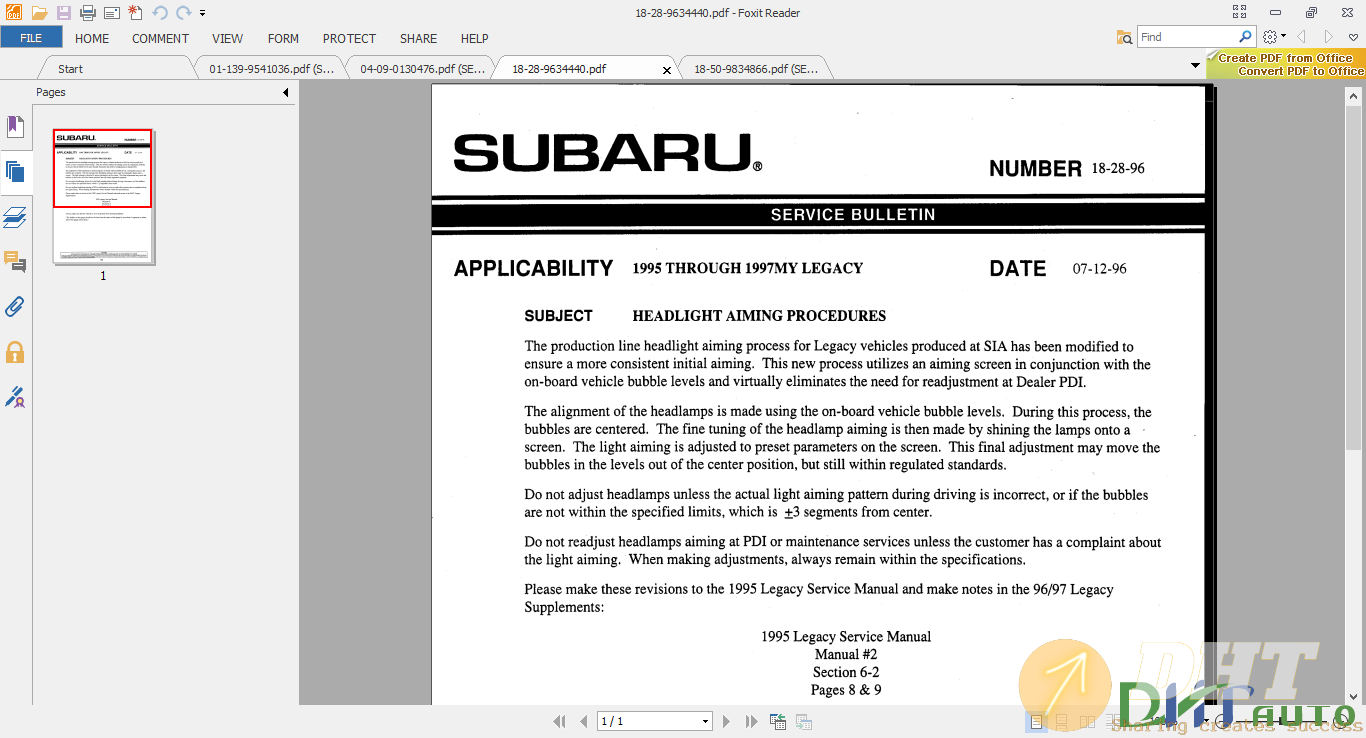Go to the first page button
Image resolution: width=1366 pixels, height=738 pixels.
click(x=559, y=721)
